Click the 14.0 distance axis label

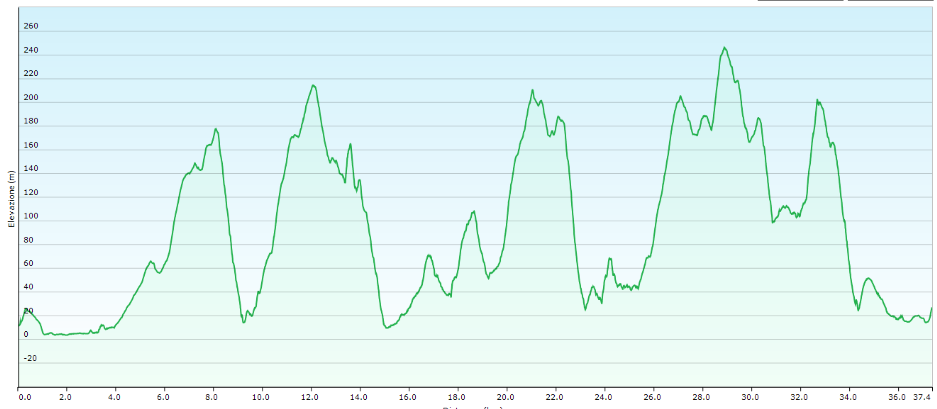pyautogui.click(x=359, y=396)
